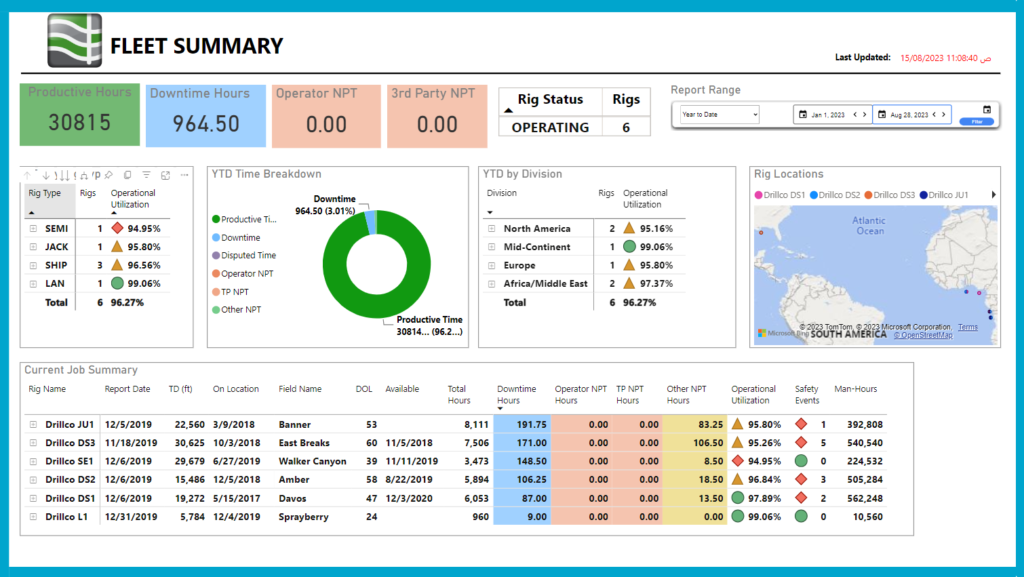The width and height of the screenshot is (1024, 577).
Task: Click the Sprayberry field name cell
Action: pyautogui.click(x=304, y=516)
